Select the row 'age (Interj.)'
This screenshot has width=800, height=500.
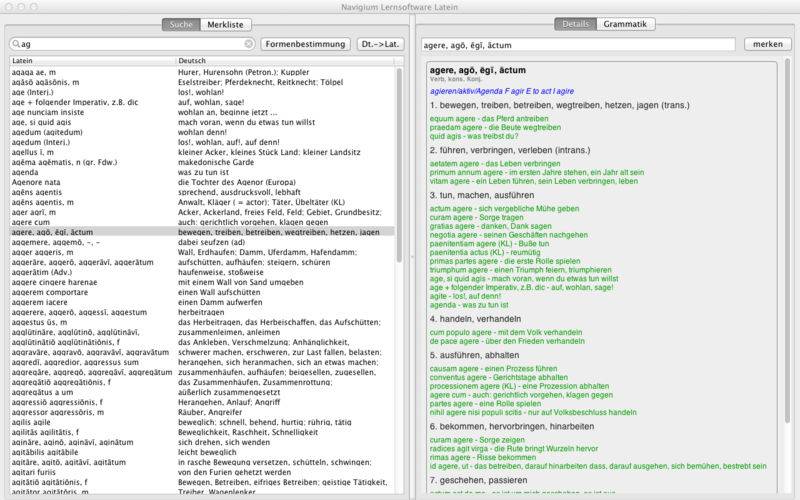202,92
